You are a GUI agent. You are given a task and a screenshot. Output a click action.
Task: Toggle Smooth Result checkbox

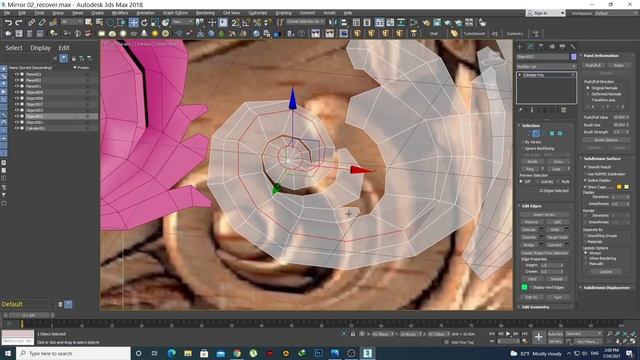[x=585, y=167]
